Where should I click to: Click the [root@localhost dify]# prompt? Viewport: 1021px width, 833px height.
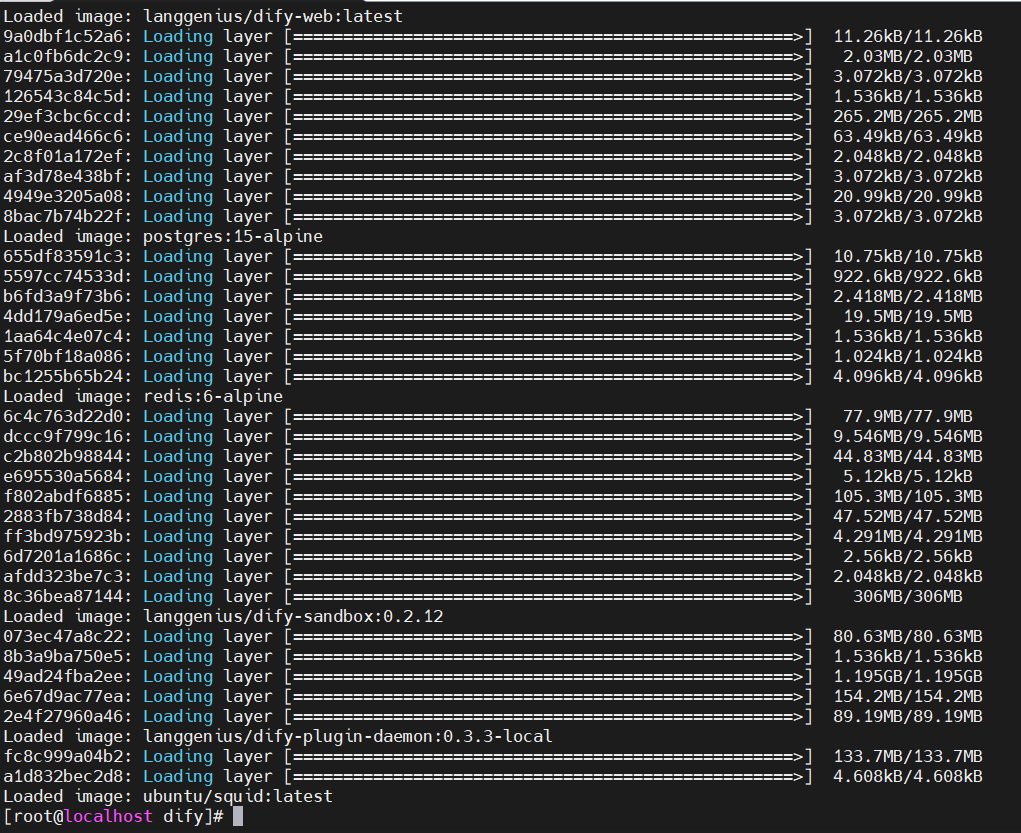(113, 817)
